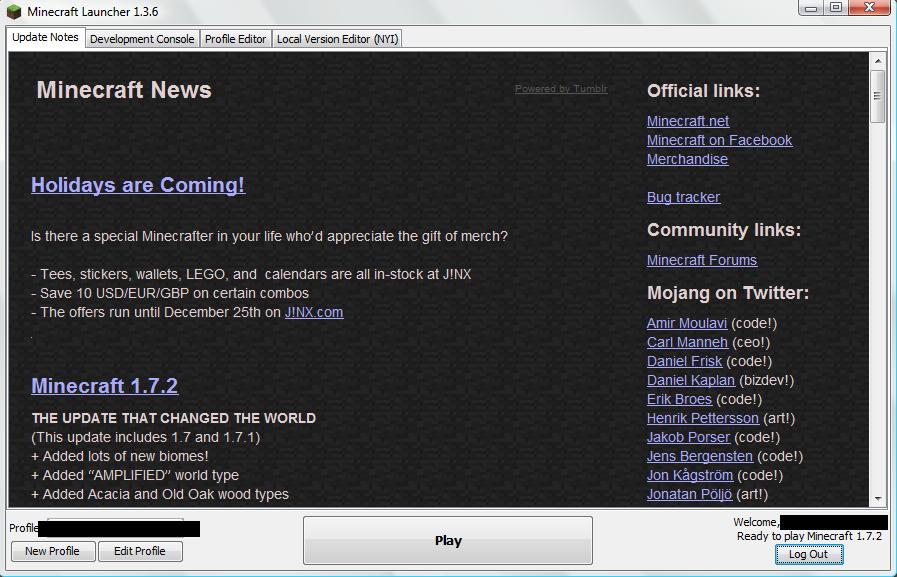This screenshot has height=577, width=897.
Task: Open the Holidays are Coming! article
Action: click(x=138, y=185)
